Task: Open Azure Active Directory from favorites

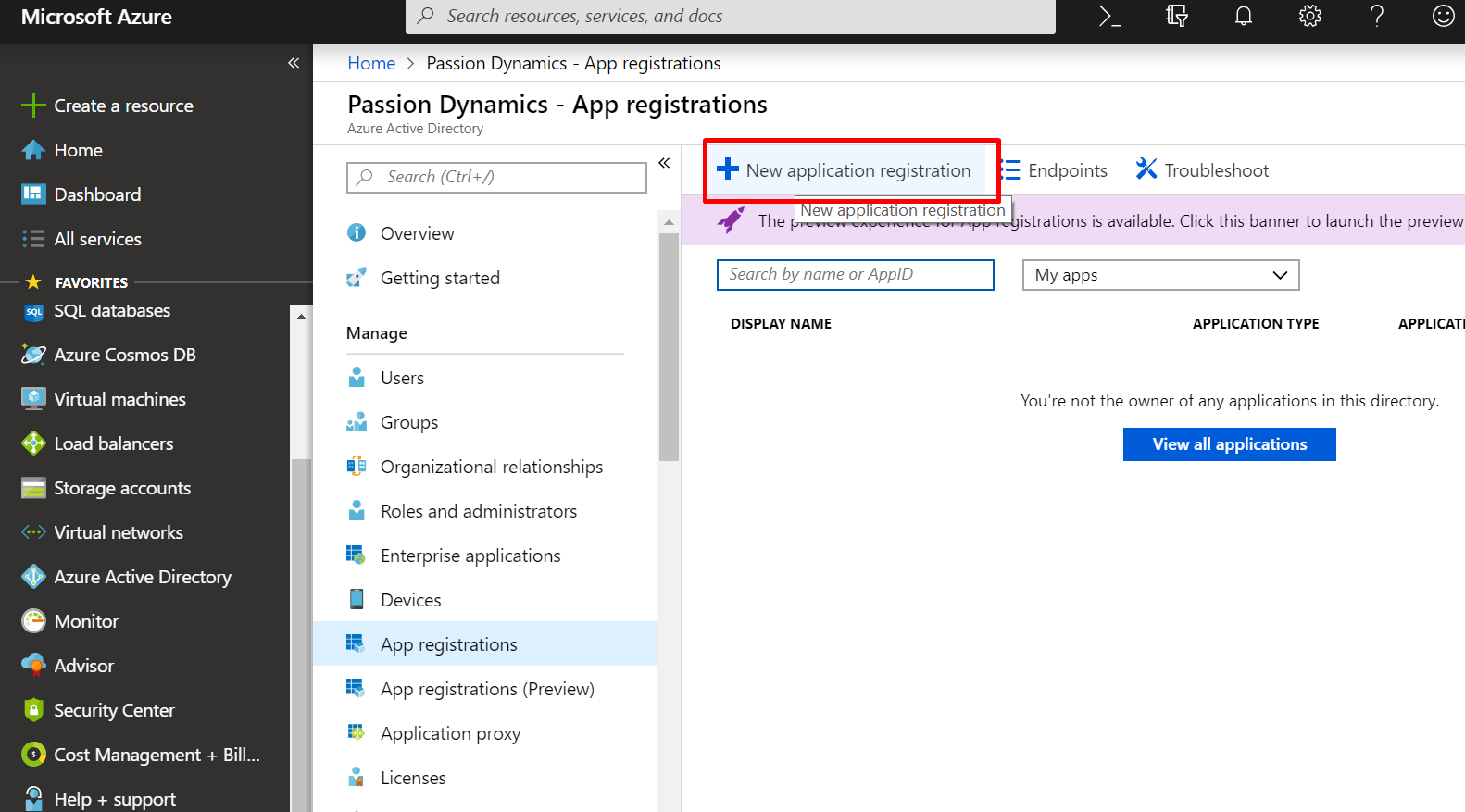Action: click(143, 577)
